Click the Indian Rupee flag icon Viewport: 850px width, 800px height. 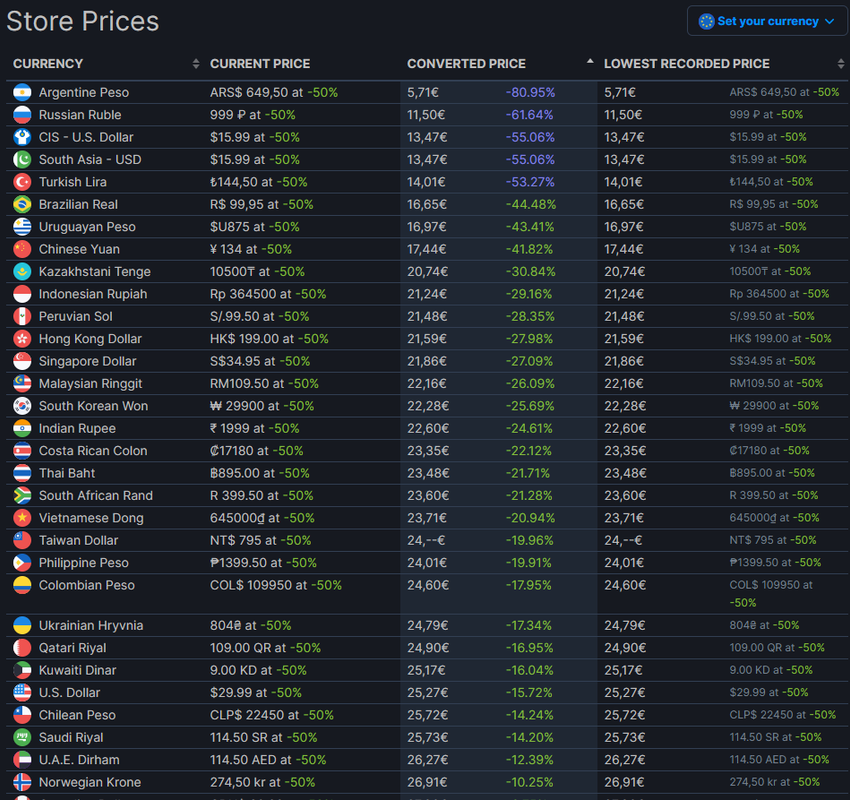[22, 428]
